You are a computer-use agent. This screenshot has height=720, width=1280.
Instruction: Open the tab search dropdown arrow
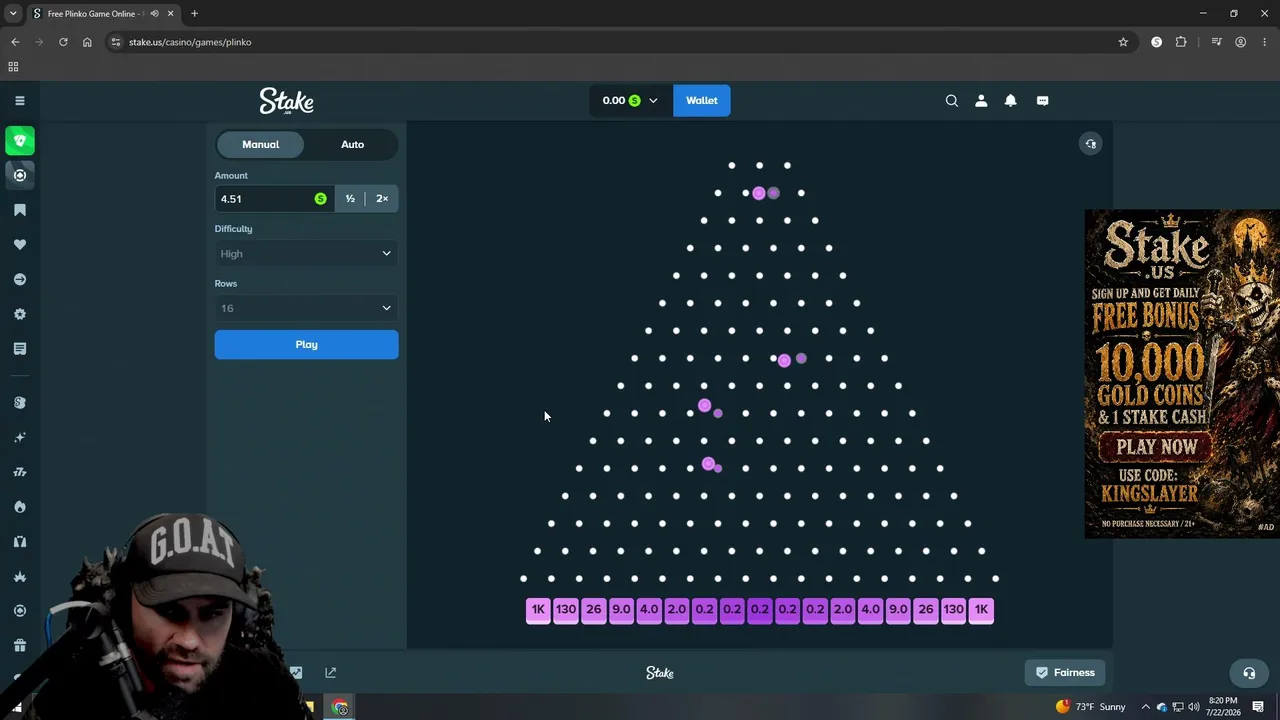coord(13,14)
